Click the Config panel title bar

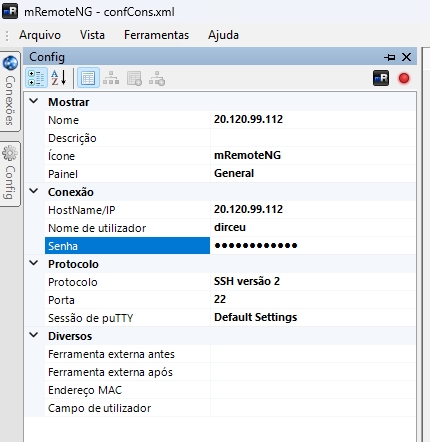click(220, 57)
